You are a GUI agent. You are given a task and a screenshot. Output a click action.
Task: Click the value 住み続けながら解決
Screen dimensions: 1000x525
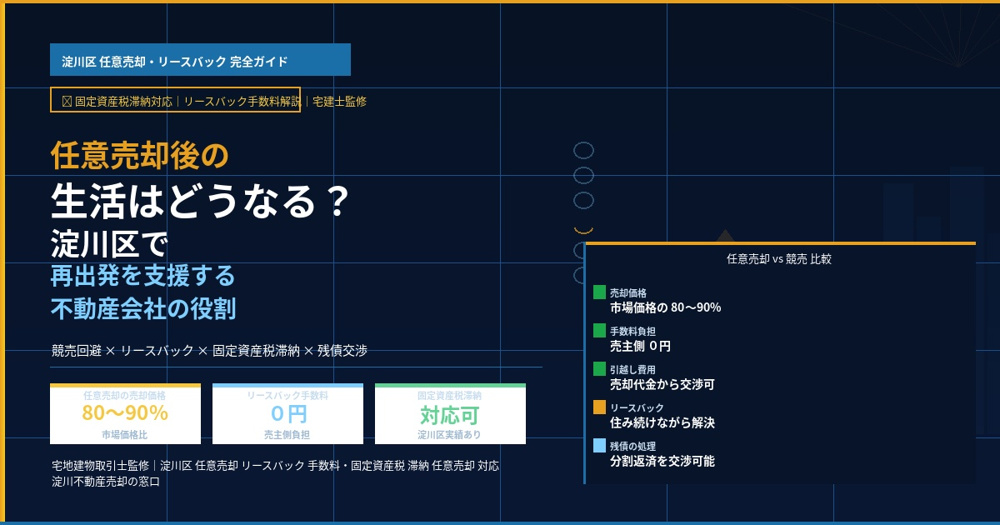coord(662,423)
